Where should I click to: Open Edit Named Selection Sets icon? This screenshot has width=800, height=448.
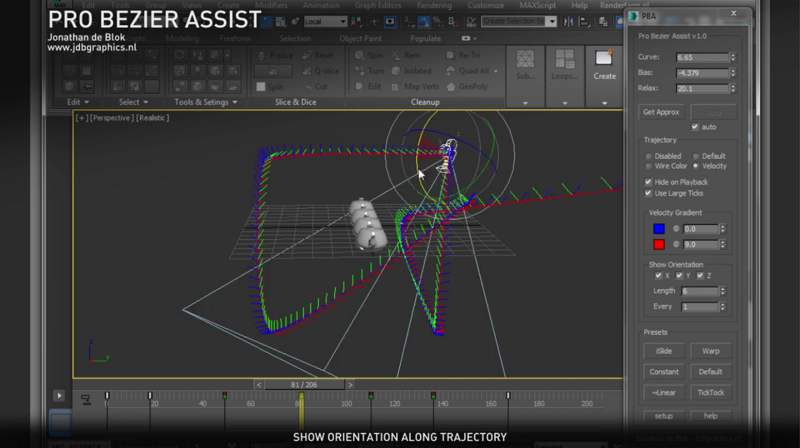click(470, 21)
